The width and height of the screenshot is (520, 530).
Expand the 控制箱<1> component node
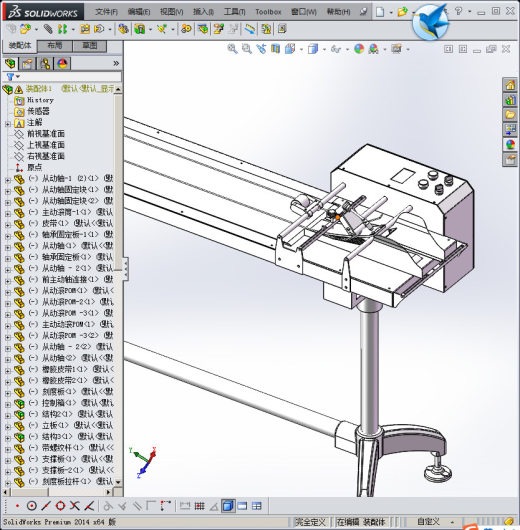[x=8, y=405]
